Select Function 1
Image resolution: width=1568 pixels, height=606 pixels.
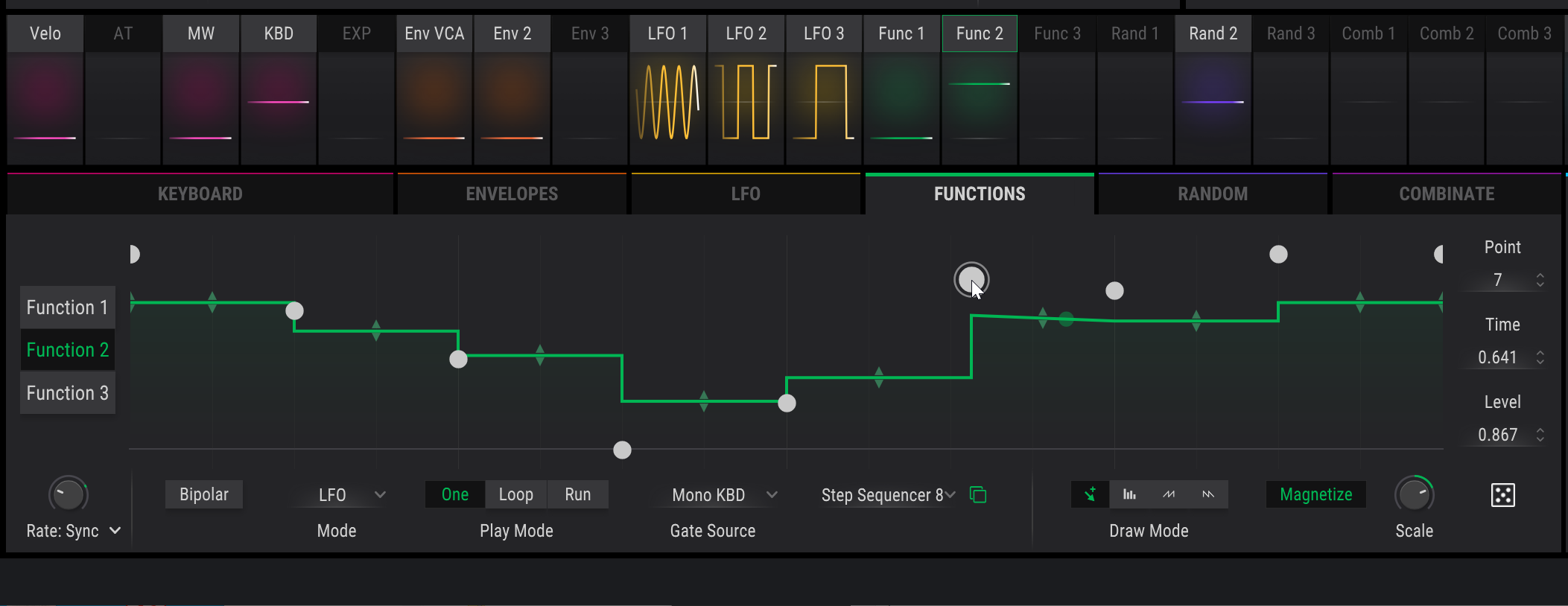68,307
